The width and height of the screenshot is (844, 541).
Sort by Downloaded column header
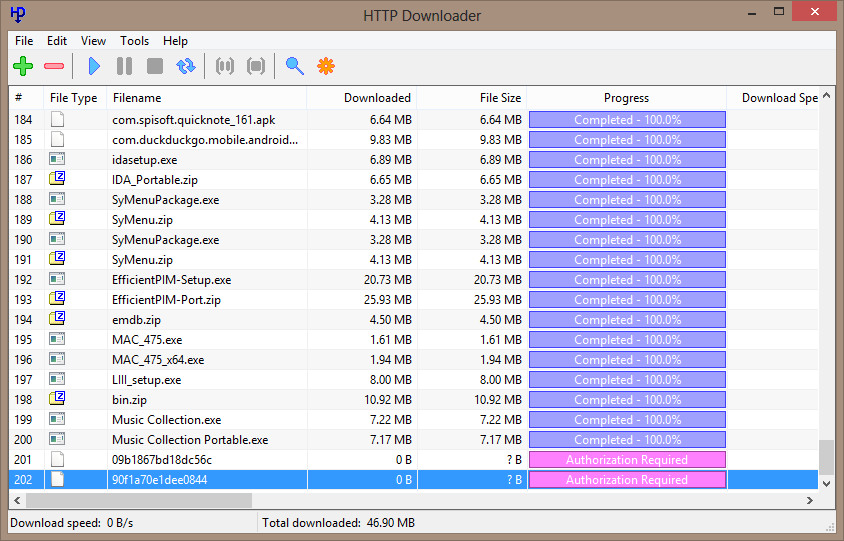pyautogui.click(x=362, y=98)
